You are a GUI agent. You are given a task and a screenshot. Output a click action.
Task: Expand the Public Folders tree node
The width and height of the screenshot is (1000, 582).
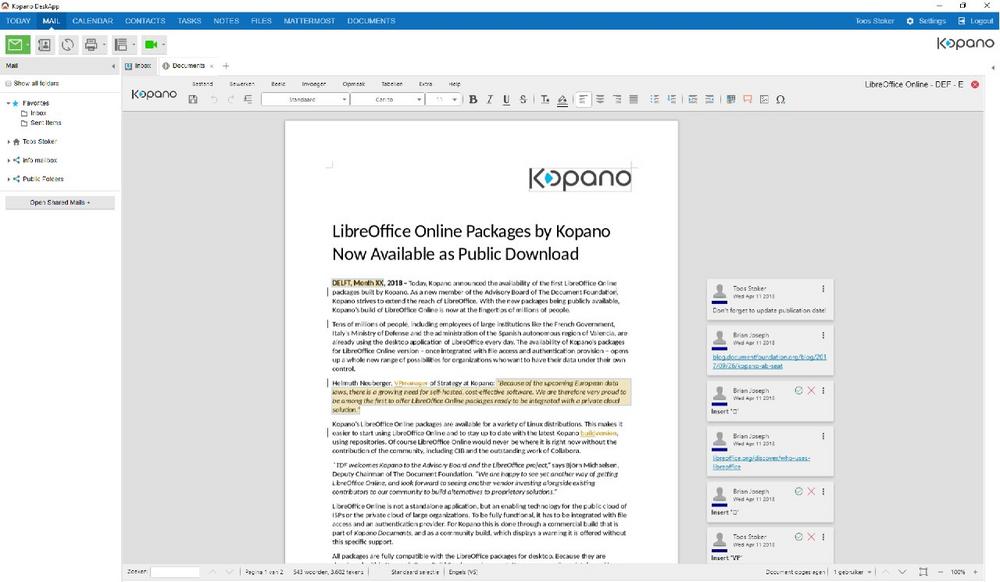click(x=8, y=179)
